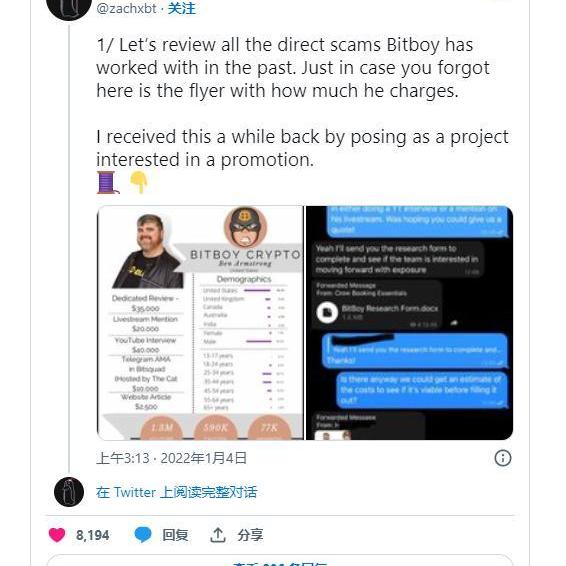Click the tweet text about Bitboy scams
Image resolution: width=566 pixels, height=566 pixels.
302,102
